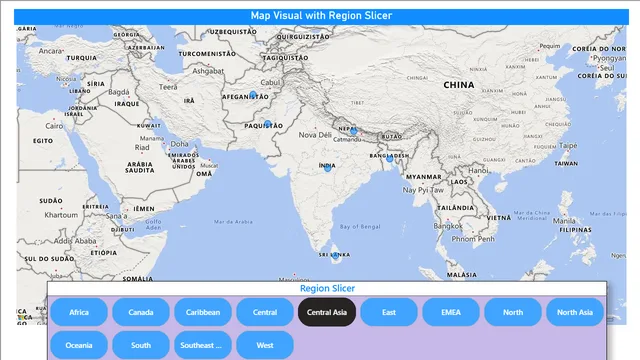The image size is (640, 360).
Task: Deselect the Central Asia slicer button
Action: tap(327, 312)
